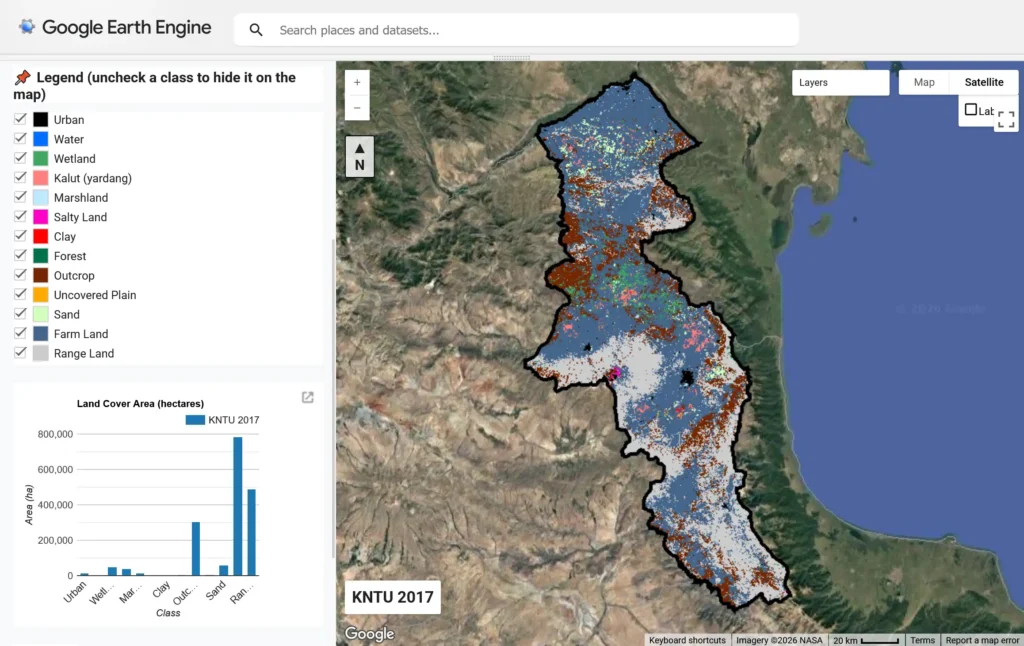Click the 20 km scale bar
This screenshot has width=1024, height=646.
866,640
